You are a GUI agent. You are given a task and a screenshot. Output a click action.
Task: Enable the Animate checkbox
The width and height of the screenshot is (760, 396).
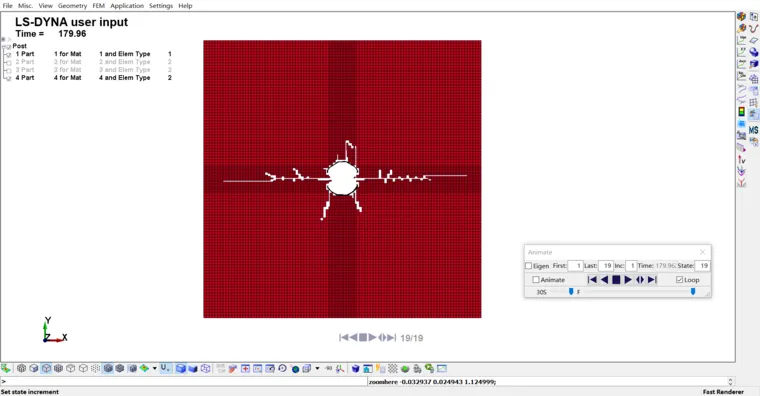coord(536,280)
